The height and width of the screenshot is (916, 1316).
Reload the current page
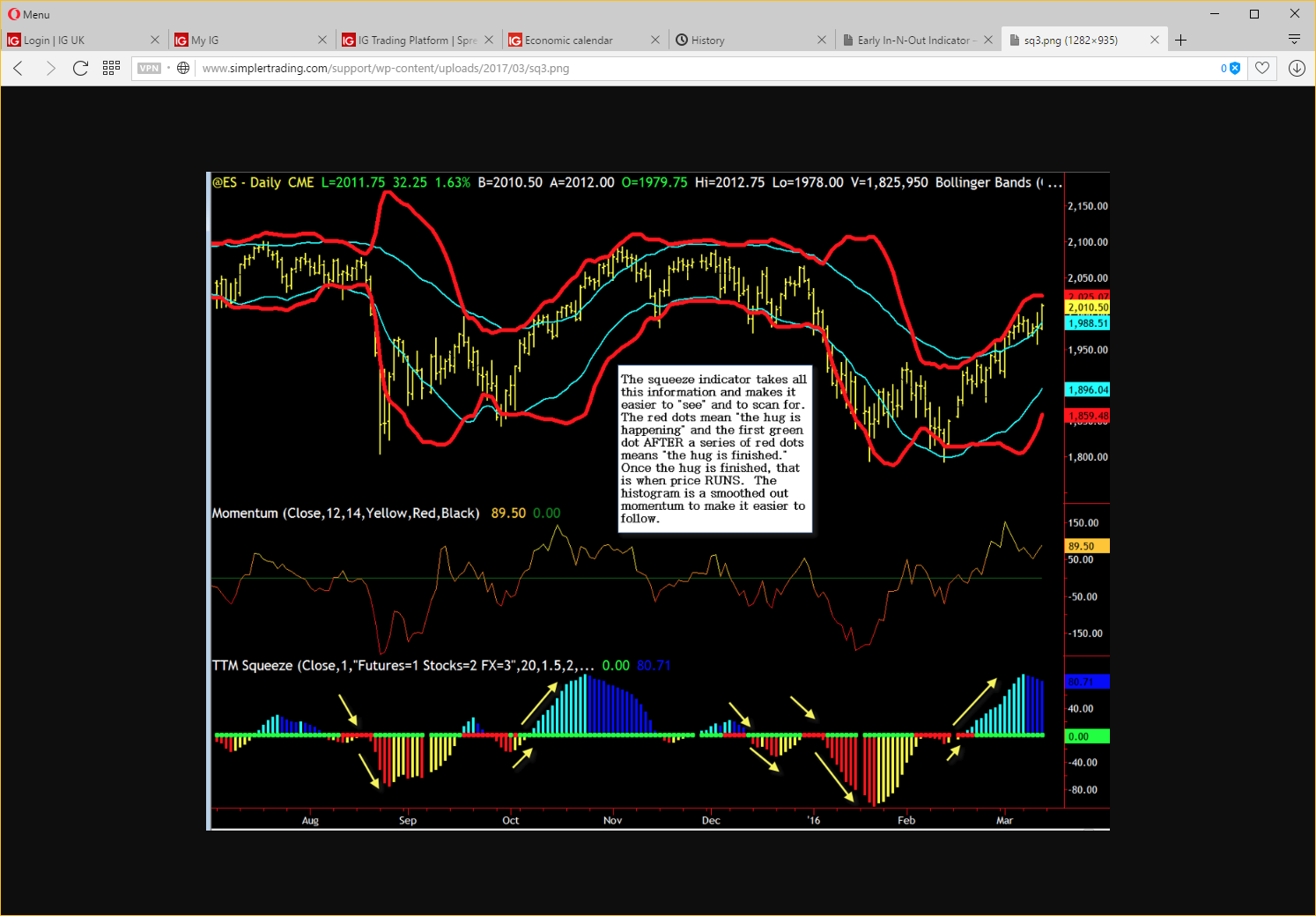80,68
